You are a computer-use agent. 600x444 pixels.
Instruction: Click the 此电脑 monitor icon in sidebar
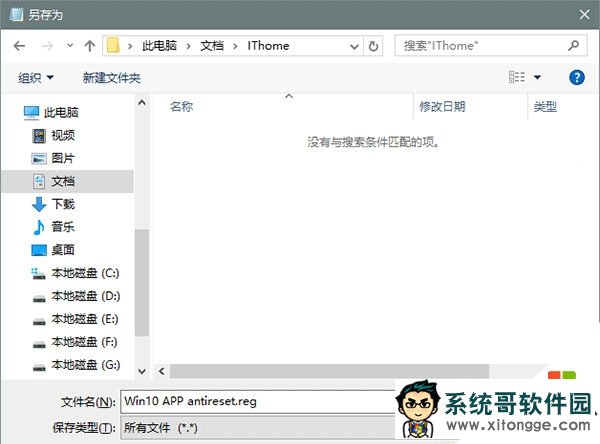tap(31, 113)
